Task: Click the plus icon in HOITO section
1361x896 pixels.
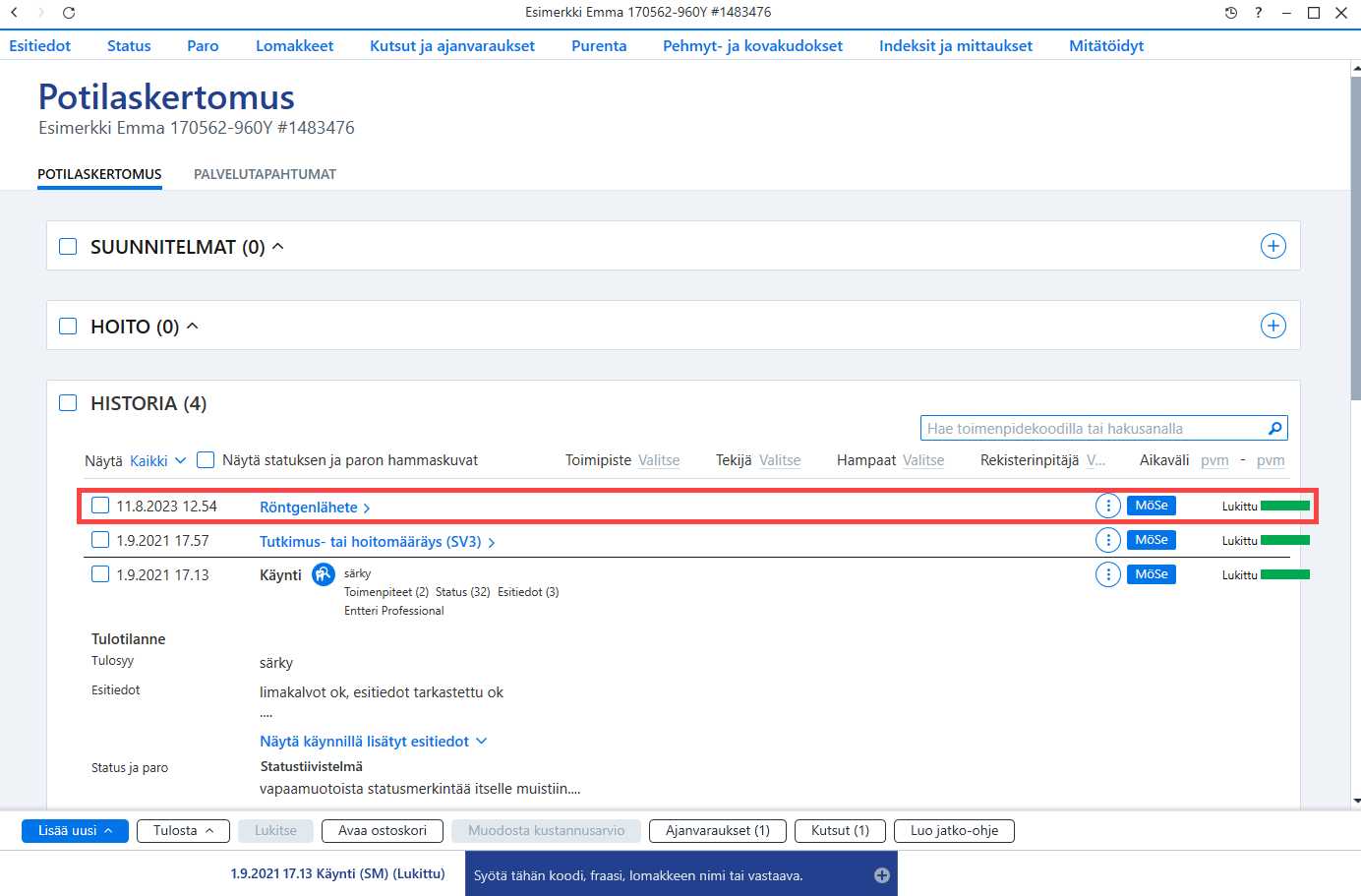Action: click(1272, 326)
